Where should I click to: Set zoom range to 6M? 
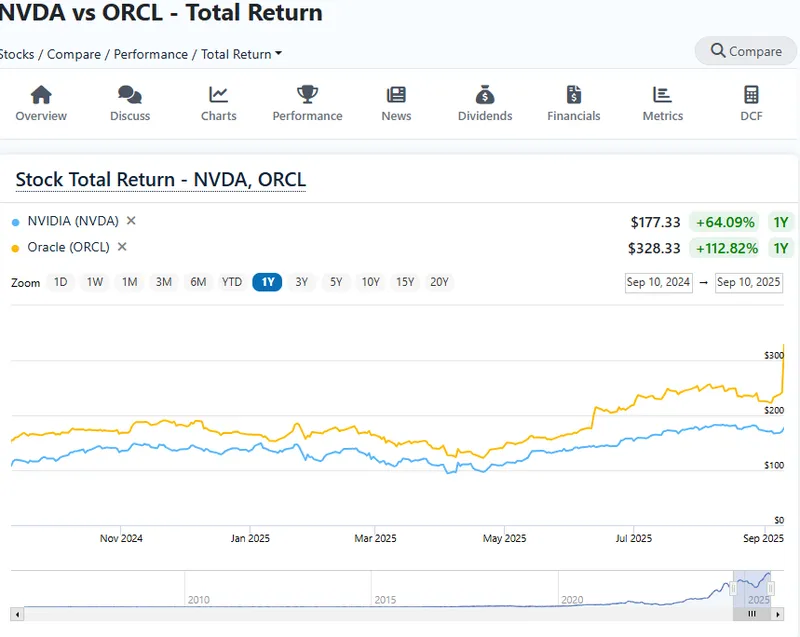(198, 282)
